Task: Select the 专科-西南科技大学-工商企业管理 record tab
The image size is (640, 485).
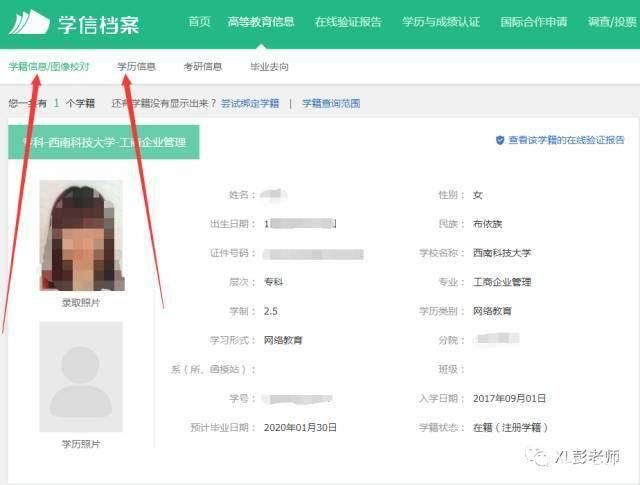Action: pyautogui.click(x=104, y=142)
